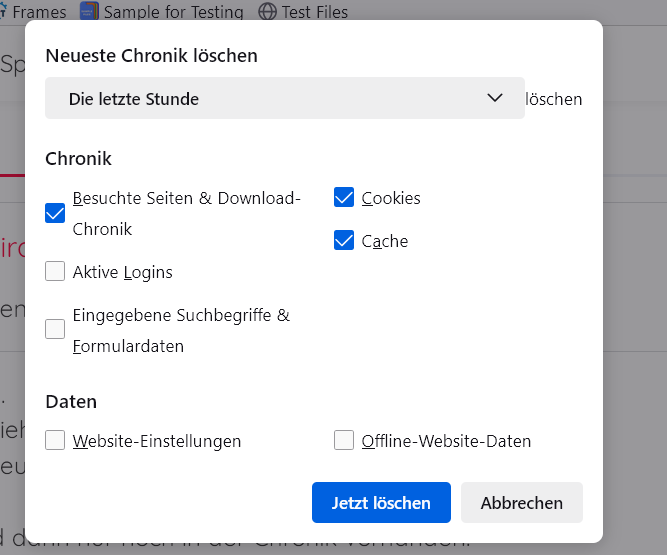Click the Cookies label text
The image size is (667, 555).
tap(391, 198)
